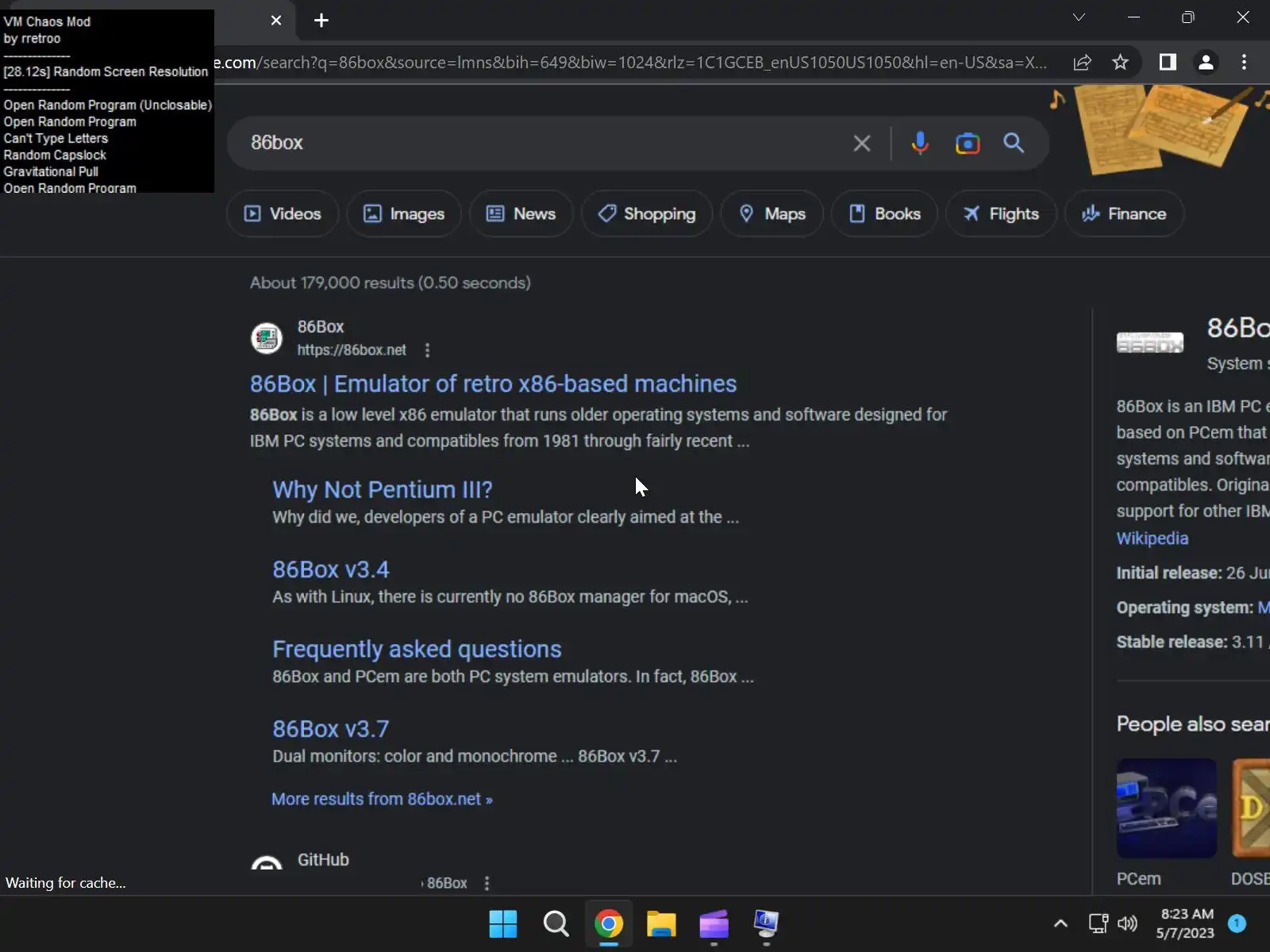Start voice search with microphone icon
The width and height of the screenshot is (1270, 952).
coord(920,143)
